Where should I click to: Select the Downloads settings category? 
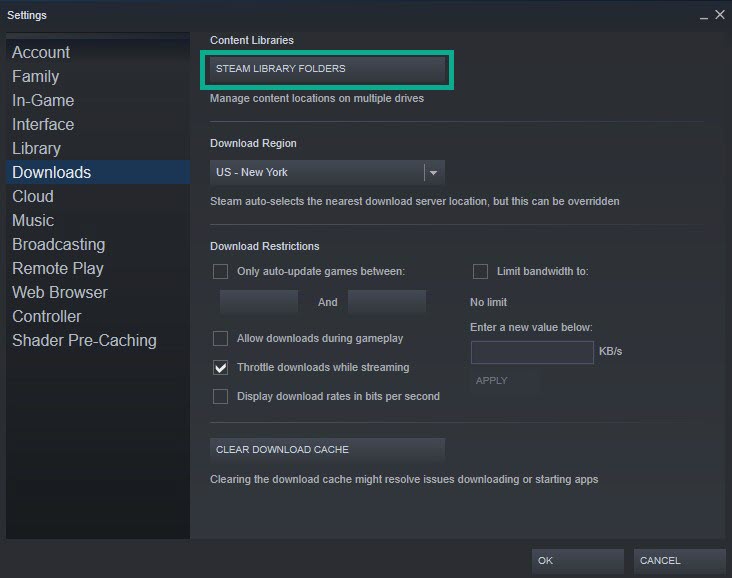tap(98, 172)
